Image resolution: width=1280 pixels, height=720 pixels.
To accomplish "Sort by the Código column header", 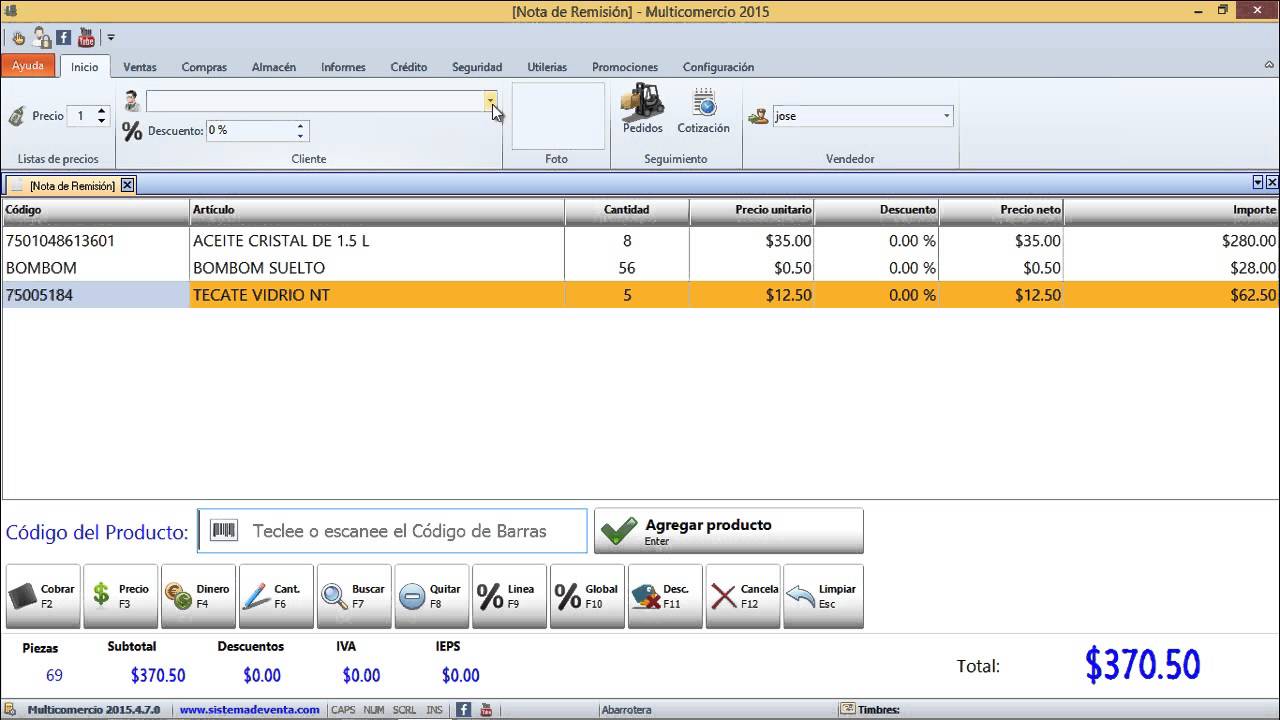I will (96, 210).
